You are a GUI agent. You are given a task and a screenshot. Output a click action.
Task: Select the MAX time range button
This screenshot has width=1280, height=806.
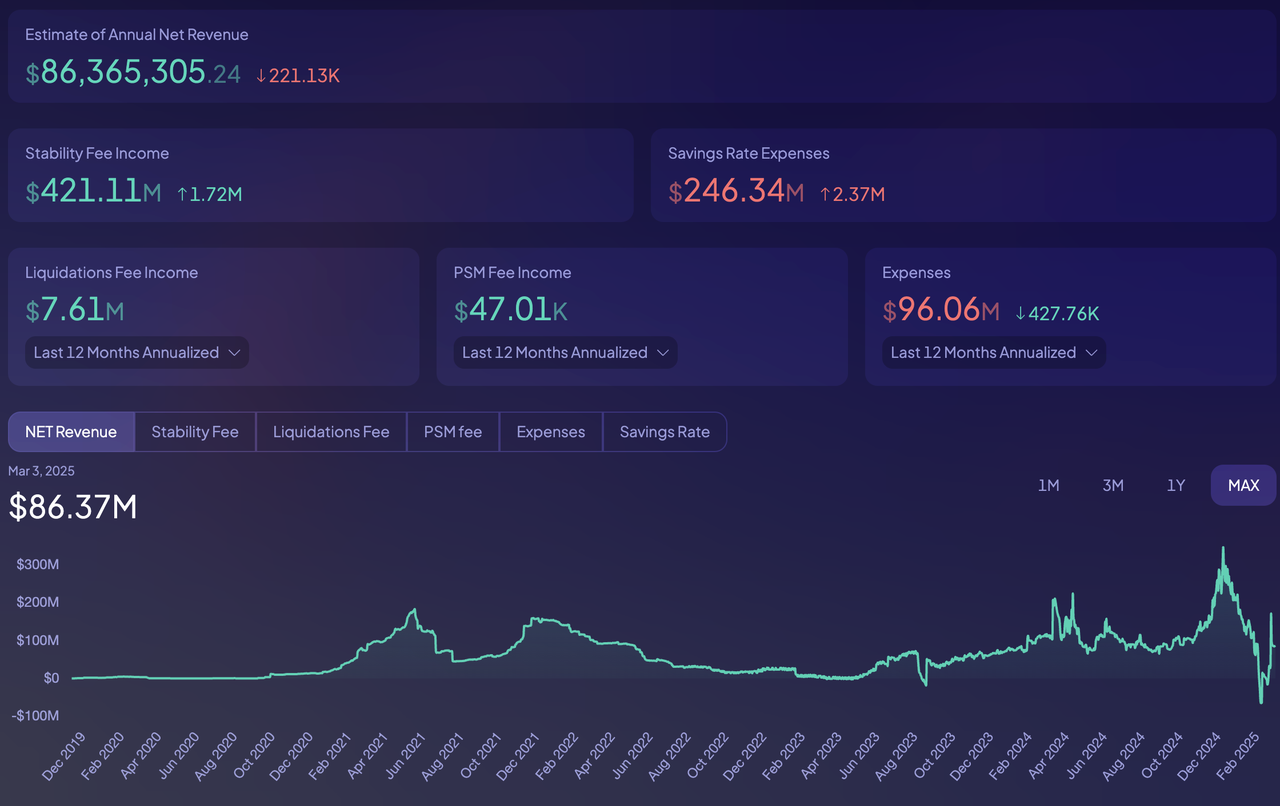pos(1243,485)
